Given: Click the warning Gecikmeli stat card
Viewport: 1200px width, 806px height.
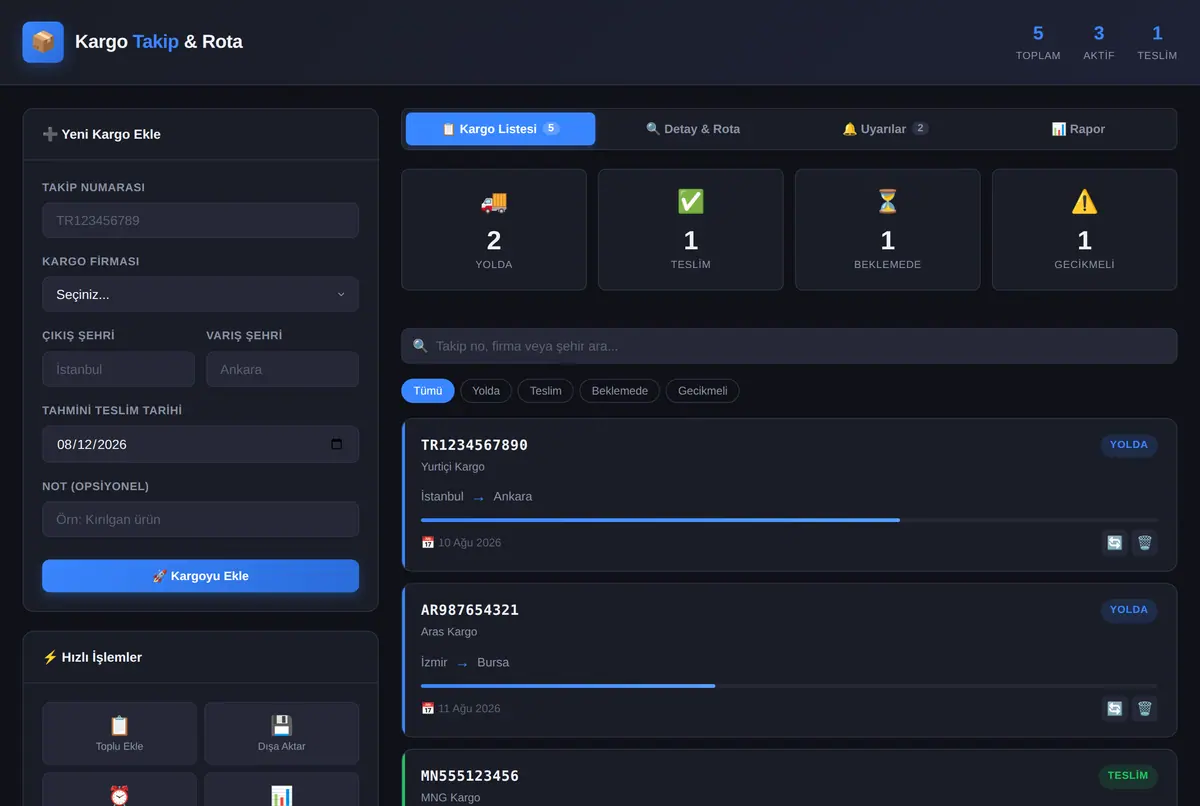Looking at the screenshot, I should point(1085,229).
